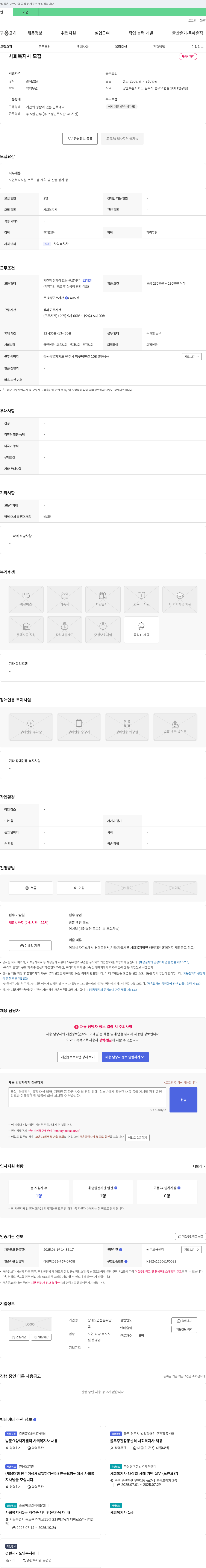Jump to the 우대사항 section tab
Screen dimensions: 206x1568
83,47
